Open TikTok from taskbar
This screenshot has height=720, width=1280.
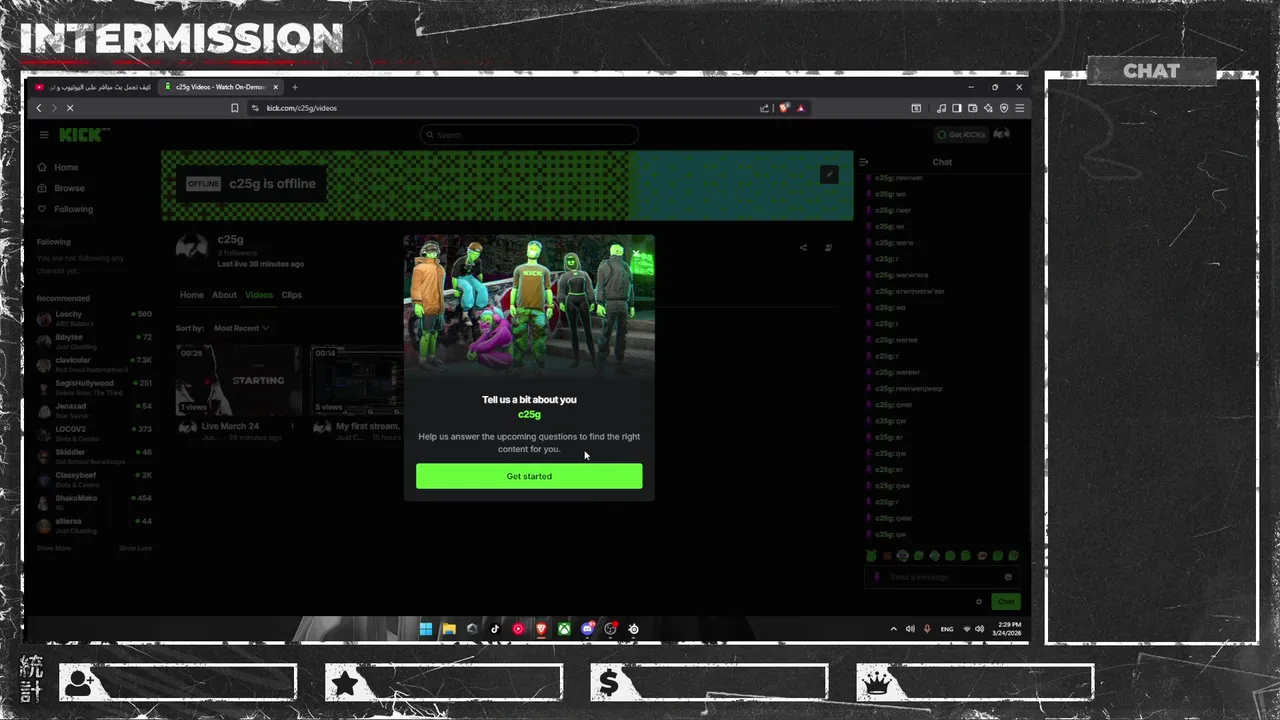point(495,629)
